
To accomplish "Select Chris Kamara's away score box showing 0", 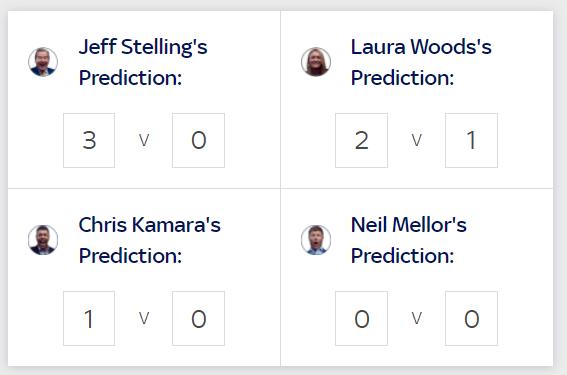I will click(199, 318).
